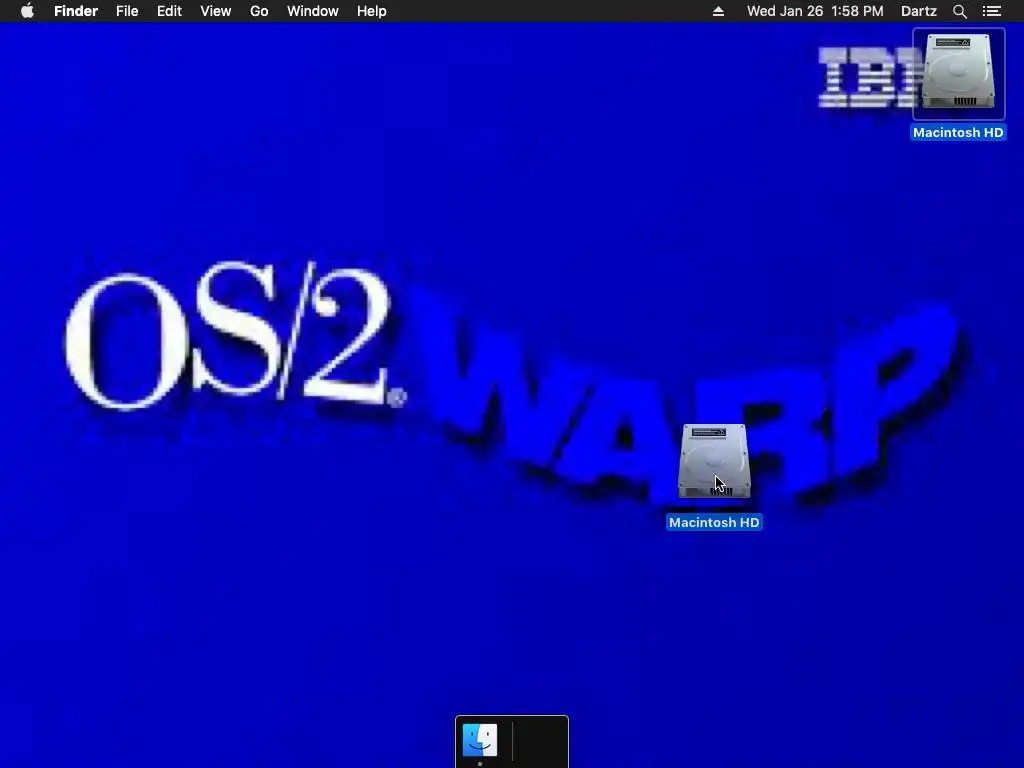
Task: Open the File menu
Action: coord(127,11)
